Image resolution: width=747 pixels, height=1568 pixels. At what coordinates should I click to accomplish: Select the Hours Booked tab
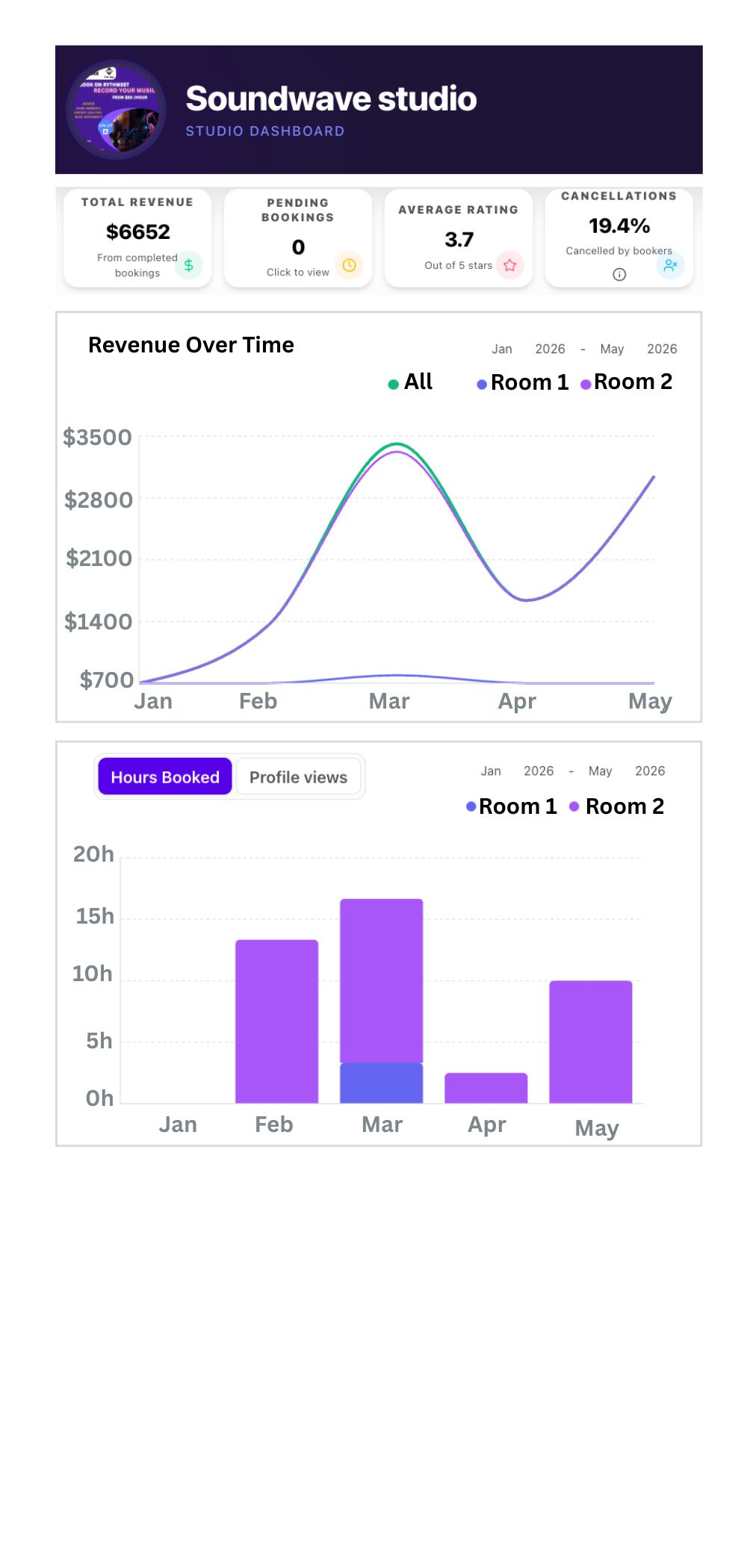click(x=165, y=777)
